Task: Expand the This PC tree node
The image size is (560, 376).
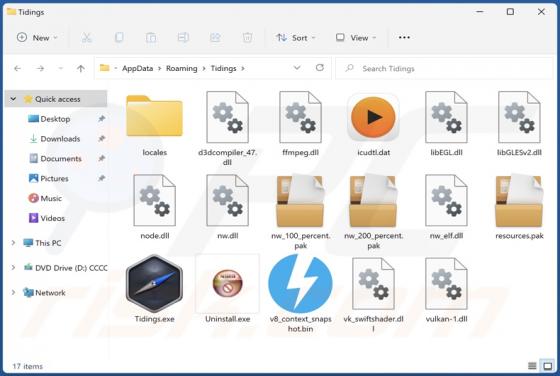Action: (13, 243)
